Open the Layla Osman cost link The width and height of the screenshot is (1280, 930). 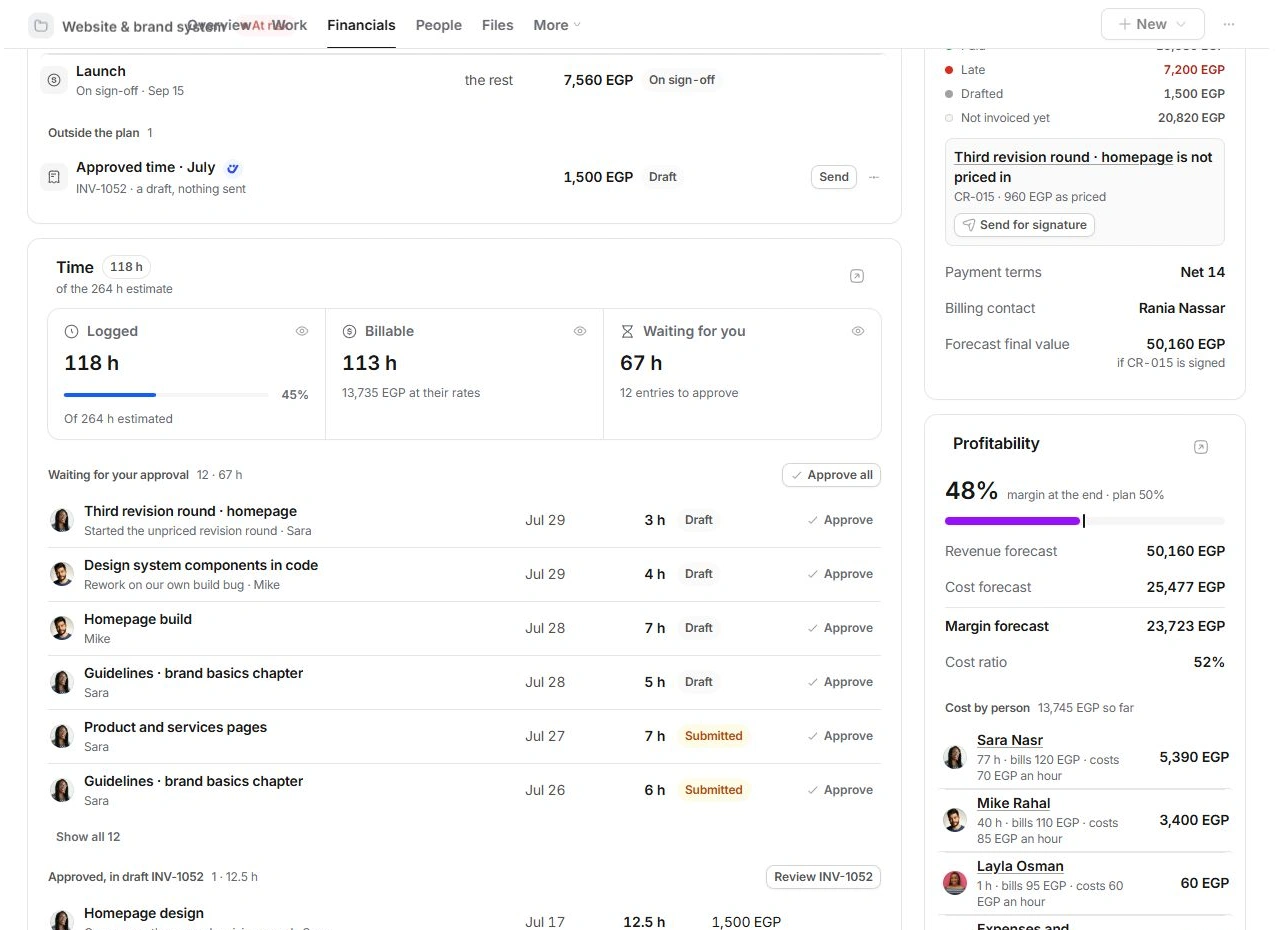(1020, 866)
